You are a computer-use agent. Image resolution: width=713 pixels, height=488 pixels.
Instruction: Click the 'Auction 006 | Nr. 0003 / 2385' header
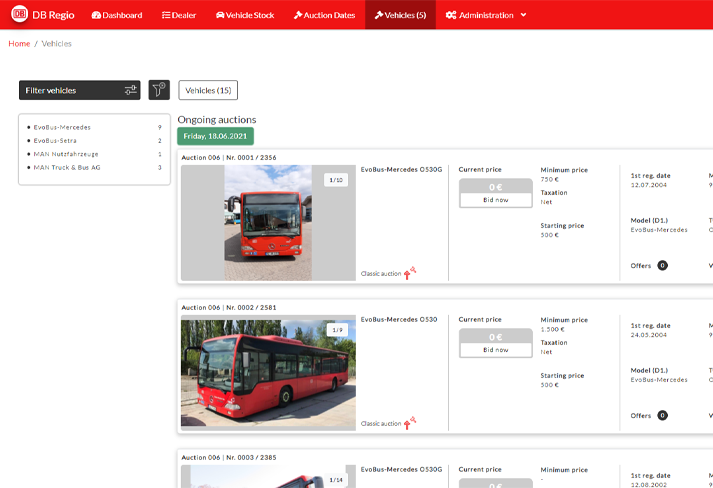tap(229, 458)
